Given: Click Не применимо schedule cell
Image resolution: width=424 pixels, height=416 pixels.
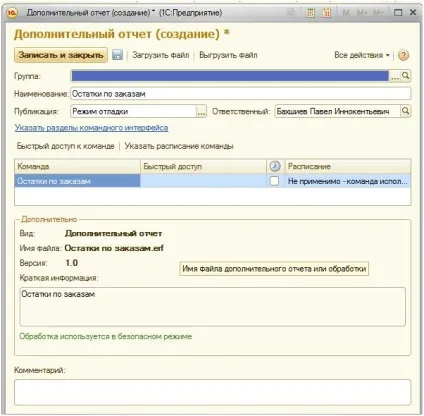Looking at the screenshot, I should tap(348, 181).
